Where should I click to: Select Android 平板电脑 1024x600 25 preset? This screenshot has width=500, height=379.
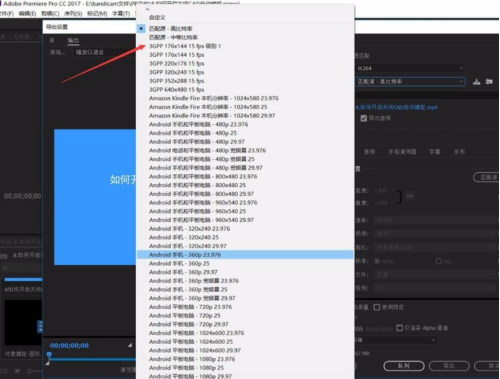tap(245, 342)
